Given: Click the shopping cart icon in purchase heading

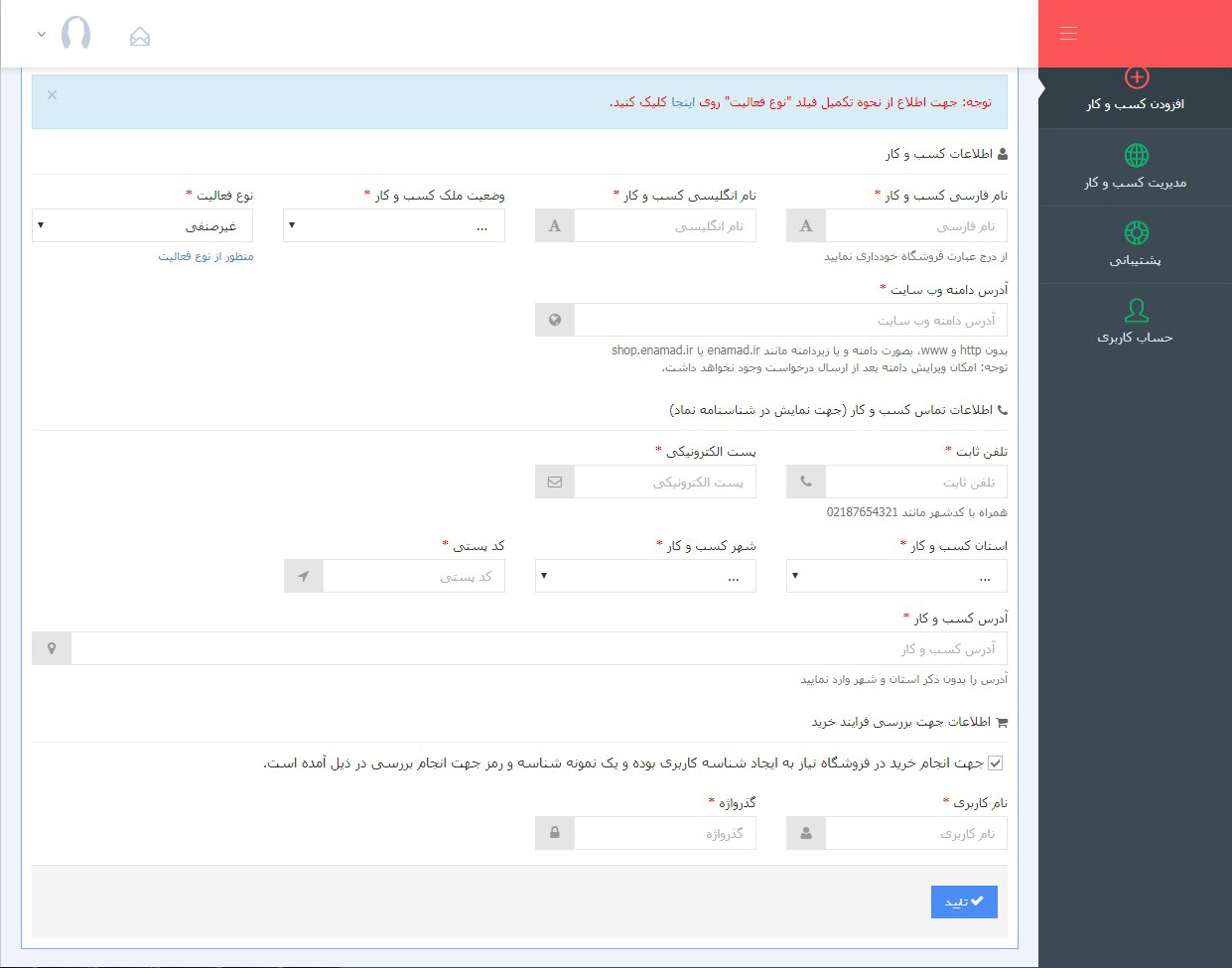Looking at the screenshot, I should tap(1002, 723).
